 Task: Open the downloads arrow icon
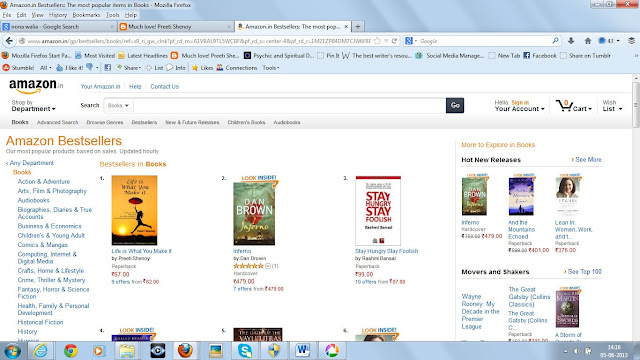pyautogui.click(x=571, y=41)
